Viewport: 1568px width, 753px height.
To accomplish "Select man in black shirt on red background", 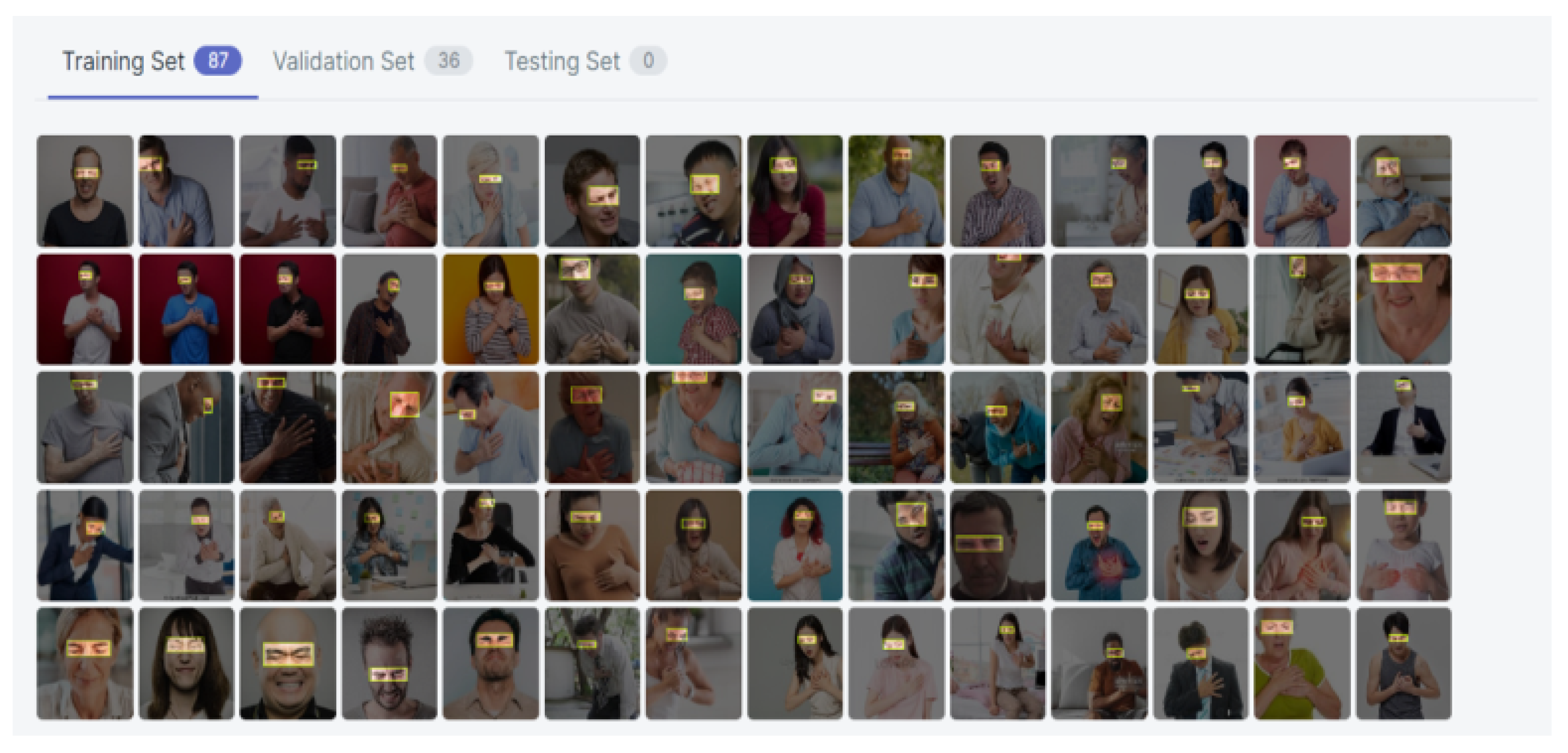I will pos(288,309).
